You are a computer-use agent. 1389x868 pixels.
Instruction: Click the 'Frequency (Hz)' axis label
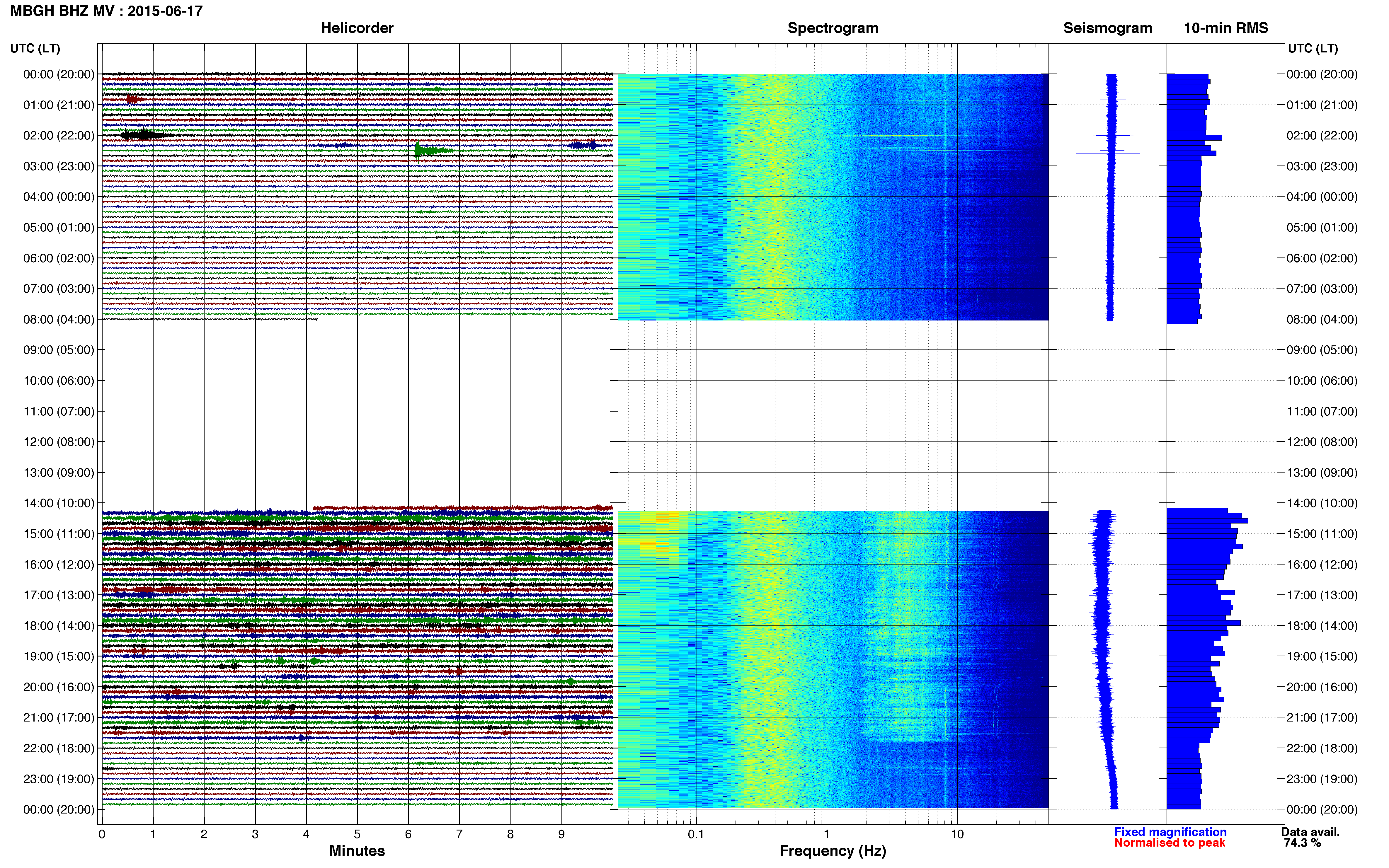[833, 851]
